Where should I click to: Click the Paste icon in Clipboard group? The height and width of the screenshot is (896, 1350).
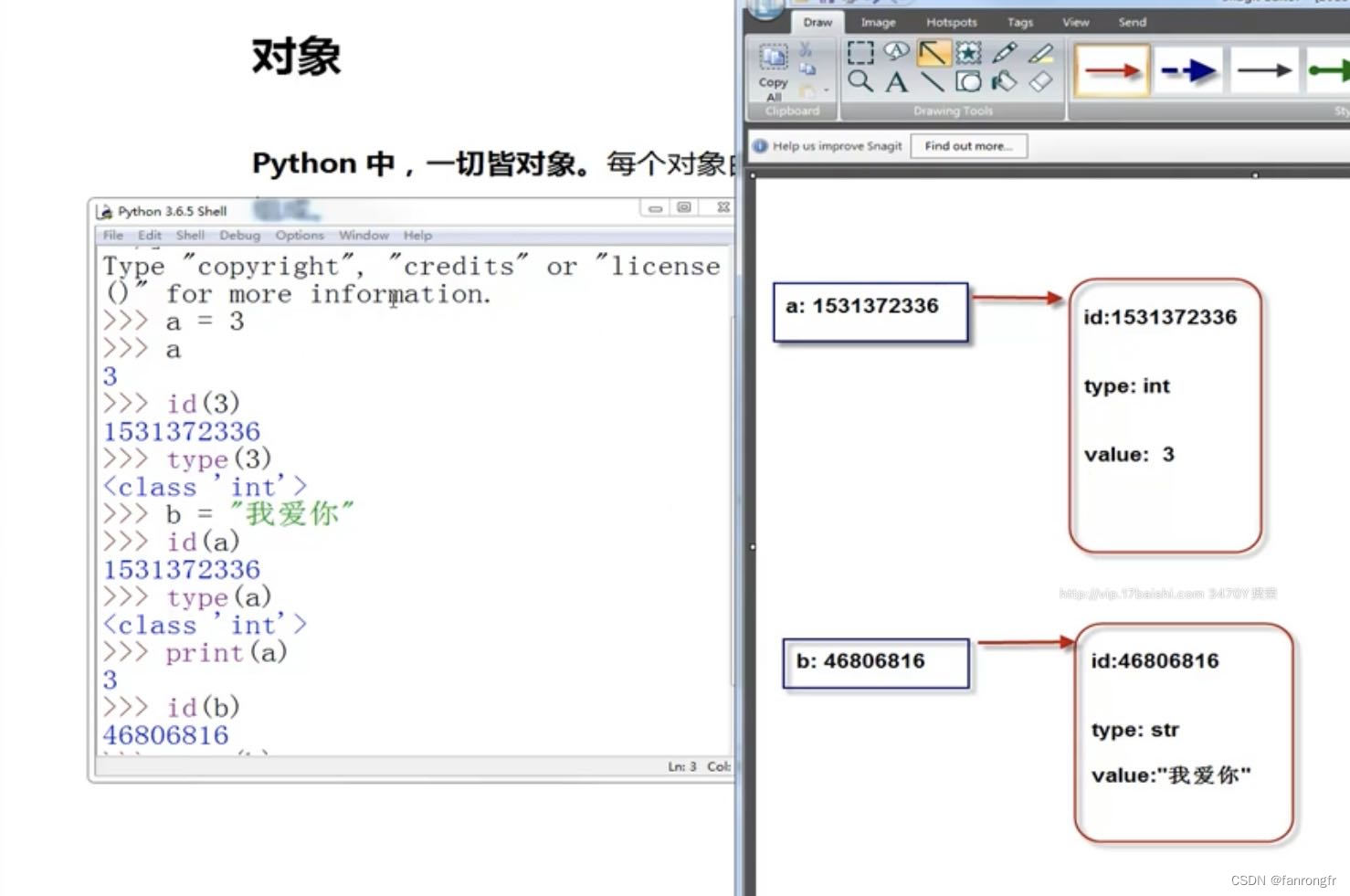pos(807,90)
